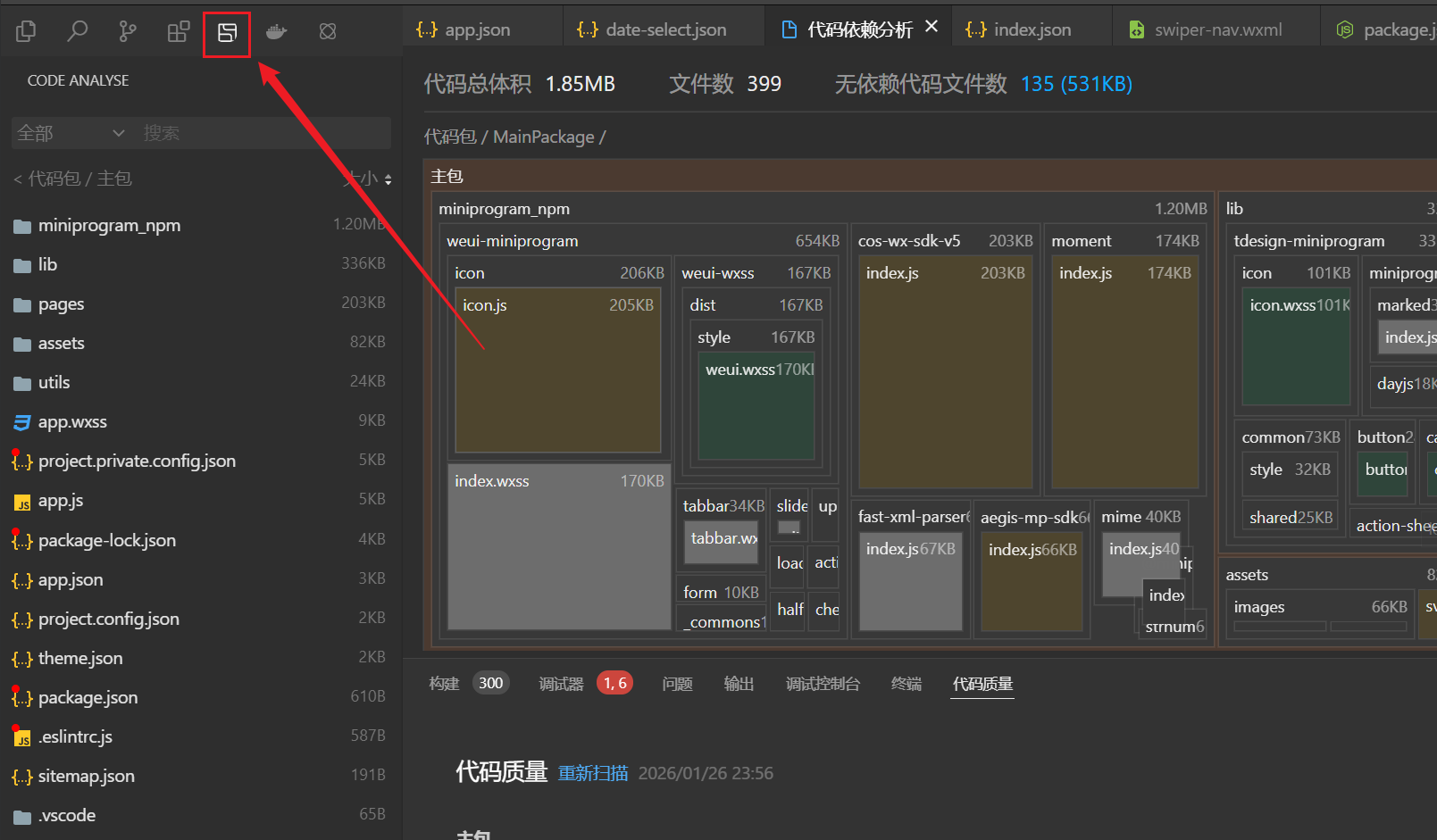Click the 135 (531KB) no-dependency files link
This screenshot has width=1437, height=840.
point(1076,84)
